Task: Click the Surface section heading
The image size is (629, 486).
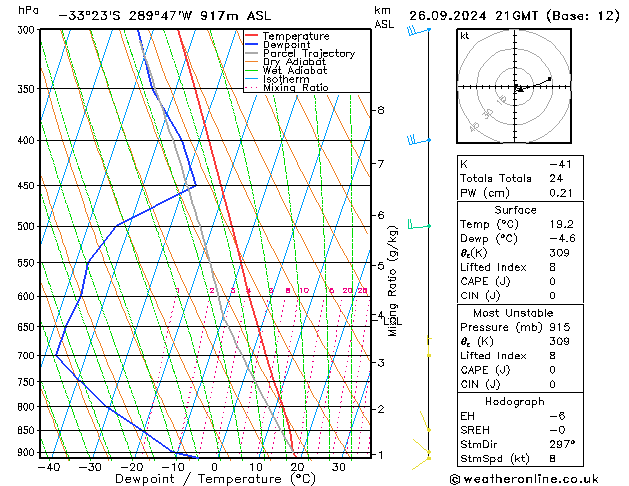Action: coord(515,210)
